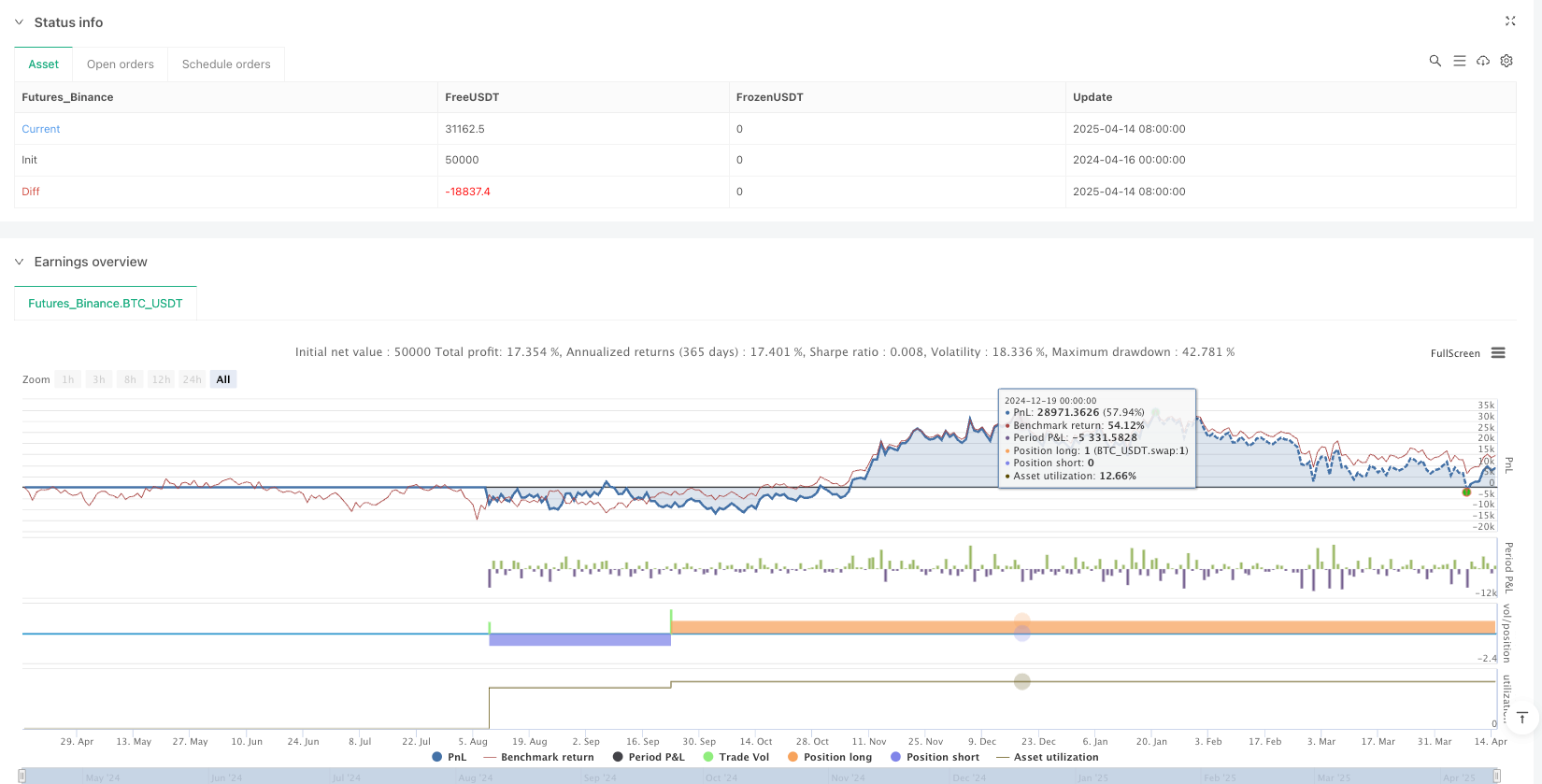1542x784 pixels.
Task: Select the Futures_Binance.BTC_USDT tab
Action: (106, 304)
